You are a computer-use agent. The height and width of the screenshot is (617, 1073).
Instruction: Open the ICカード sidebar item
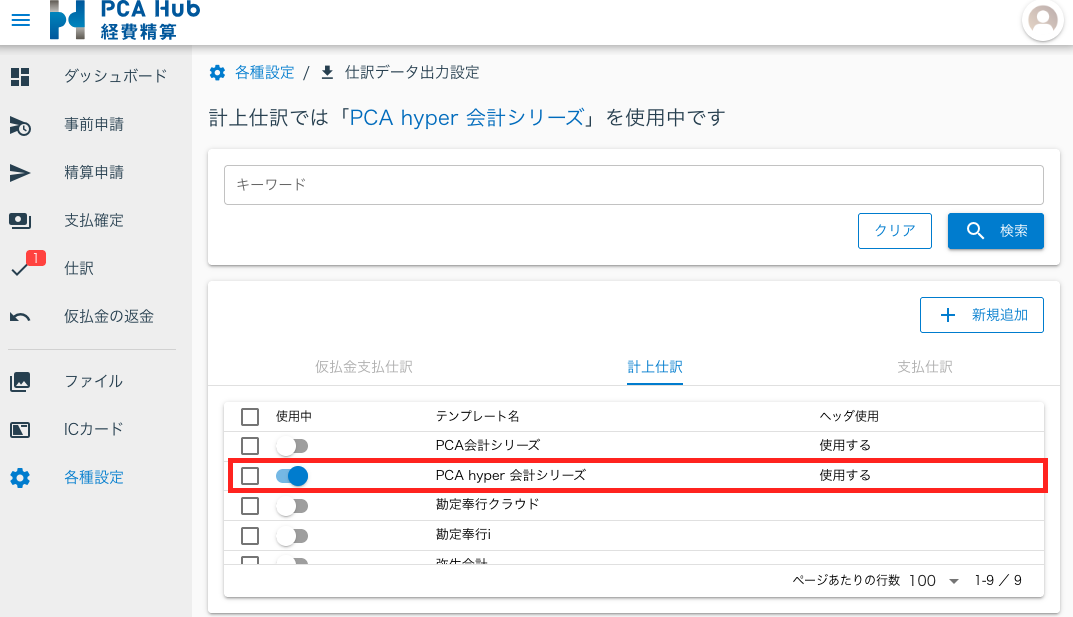93,429
